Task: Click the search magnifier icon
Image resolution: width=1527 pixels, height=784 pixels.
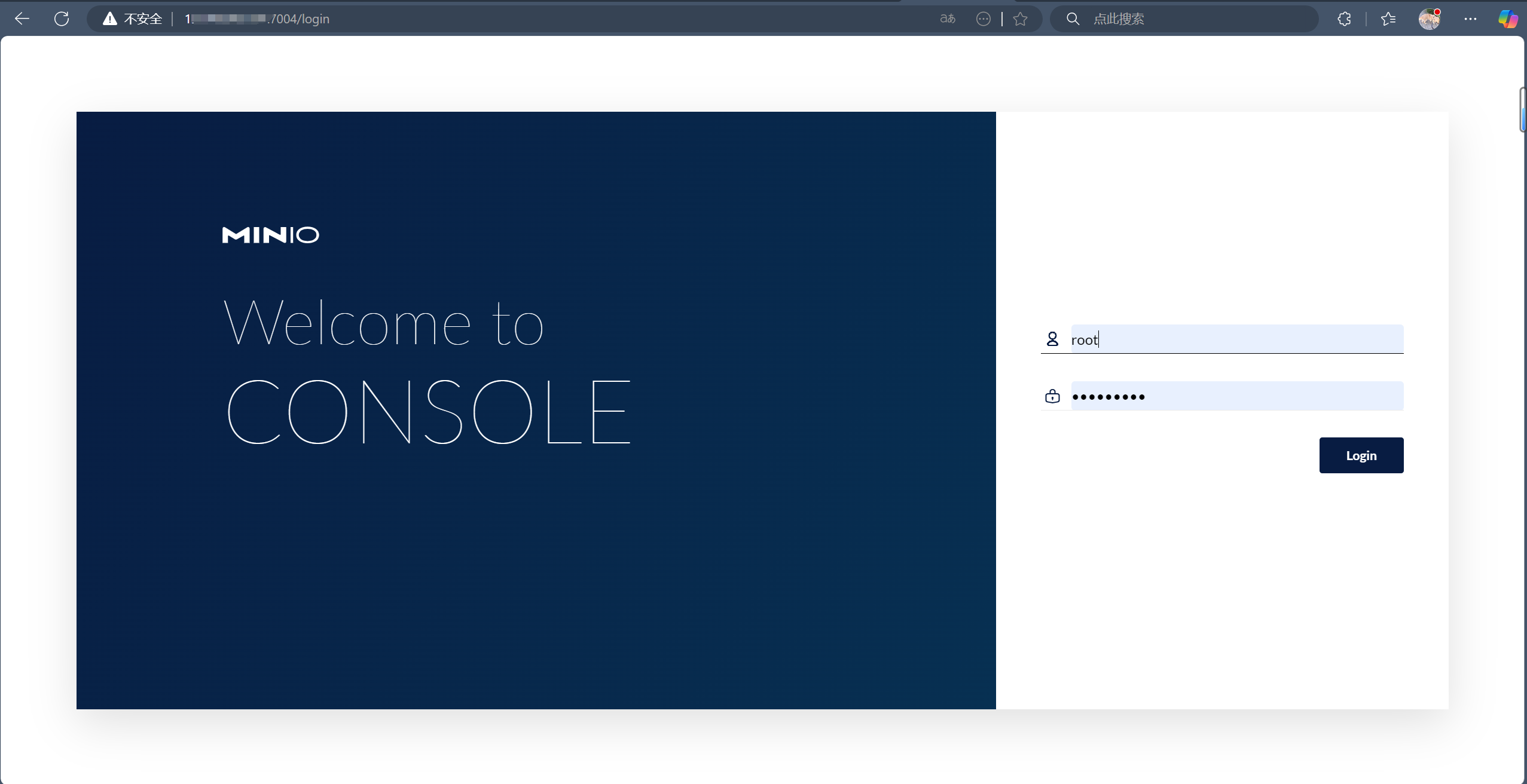Action: pyautogui.click(x=1071, y=19)
